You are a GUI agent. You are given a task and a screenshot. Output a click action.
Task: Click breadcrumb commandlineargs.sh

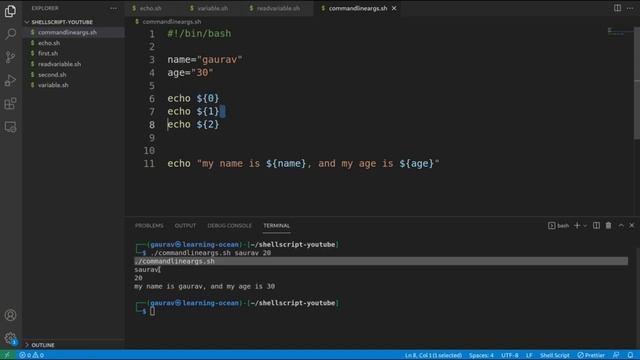pyautogui.click(x=172, y=22)
